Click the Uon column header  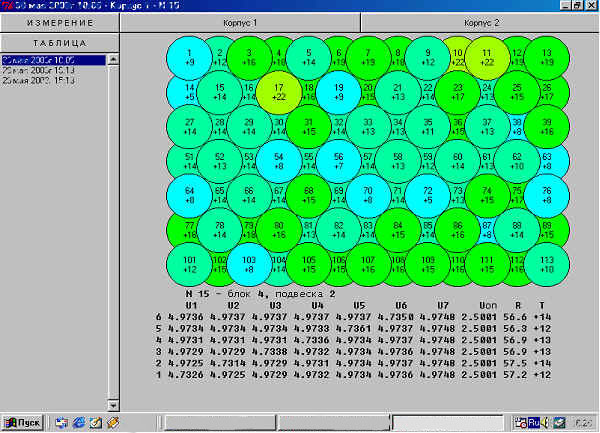pos(488,306)
